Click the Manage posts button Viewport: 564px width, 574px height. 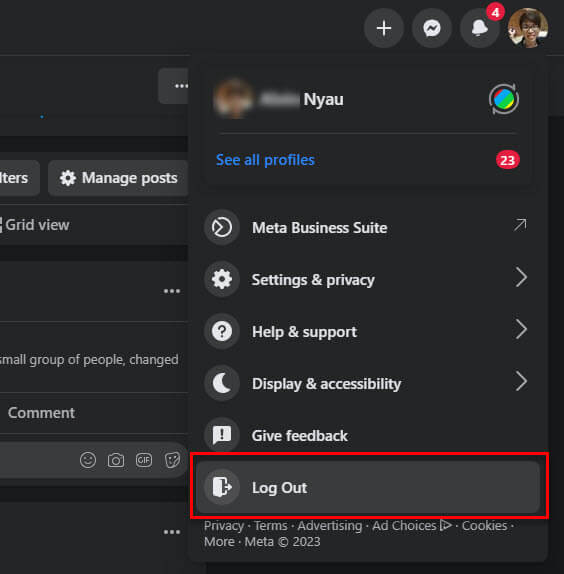point(118,178)
